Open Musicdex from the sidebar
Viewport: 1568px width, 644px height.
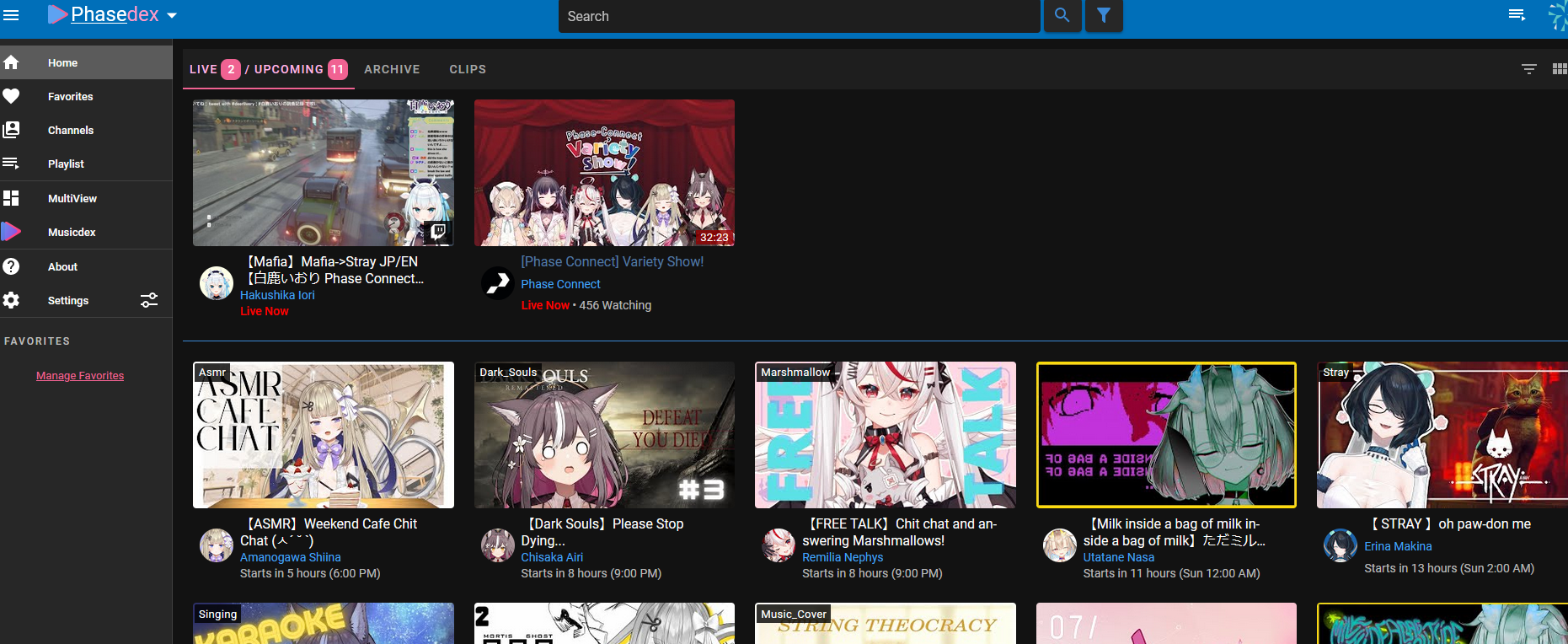coord(72,232)
